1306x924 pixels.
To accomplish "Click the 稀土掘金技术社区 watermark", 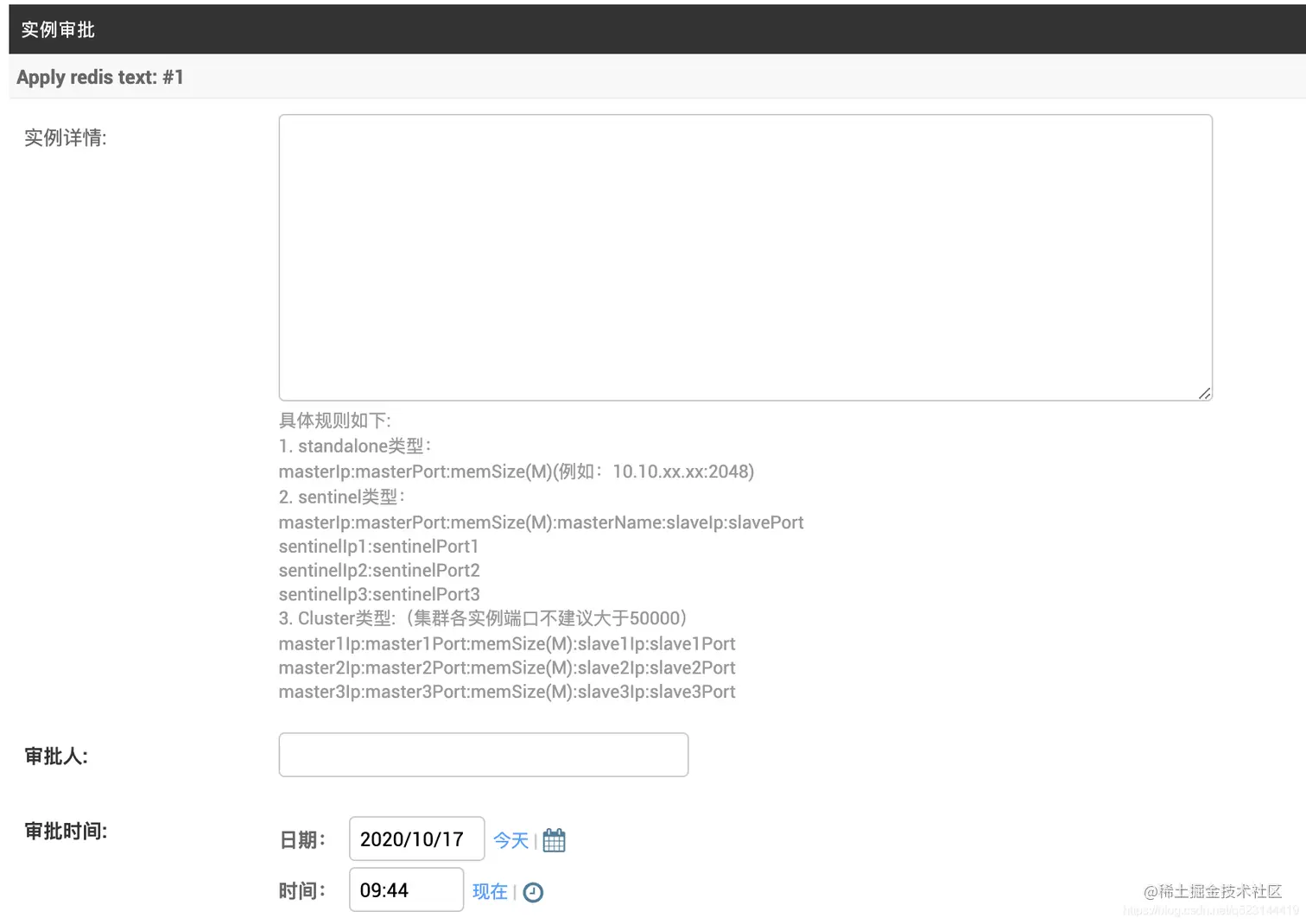I will 1214,893.
